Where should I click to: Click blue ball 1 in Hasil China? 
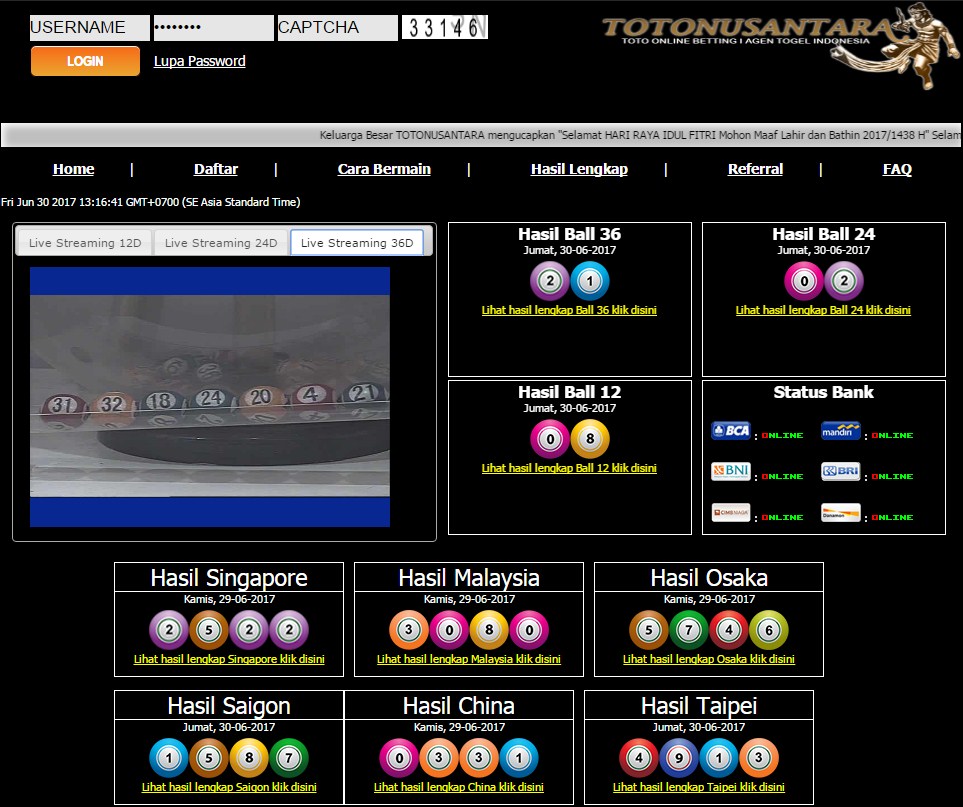pos(519,758)
